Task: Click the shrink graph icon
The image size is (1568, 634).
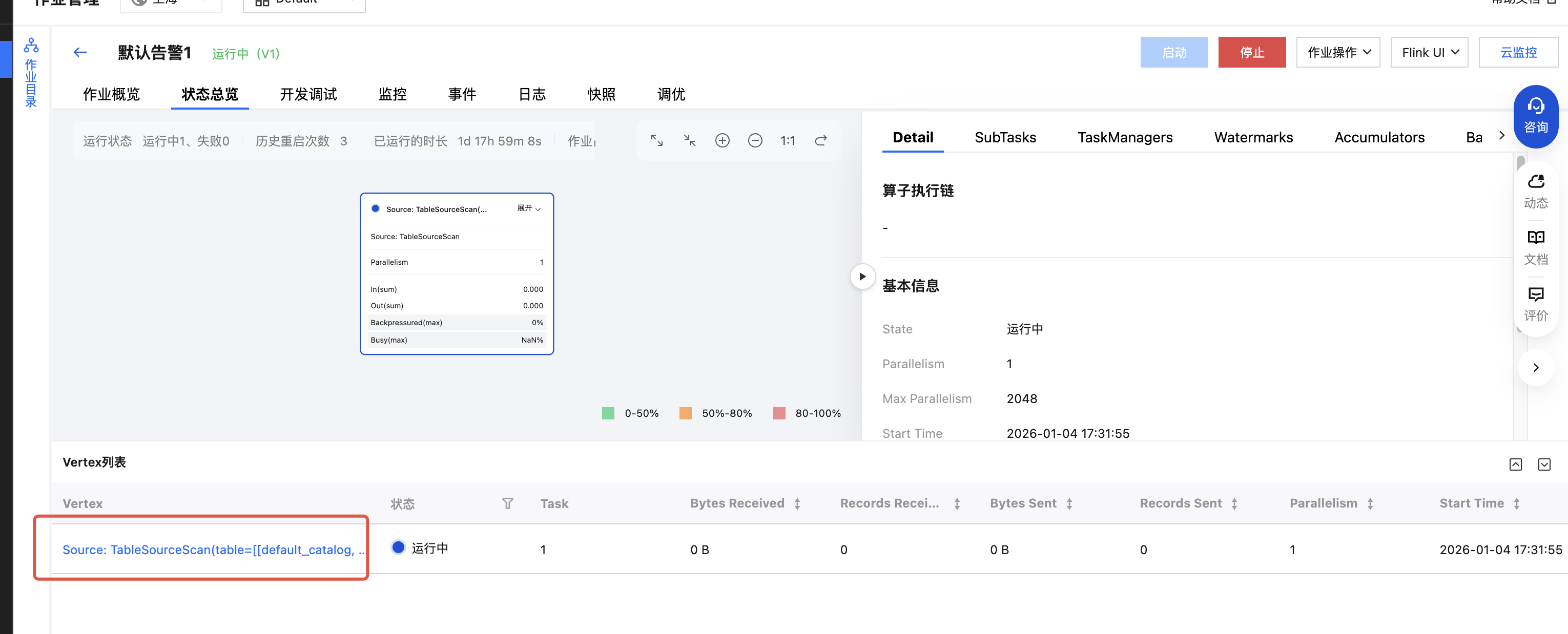Action: [689, 140]
